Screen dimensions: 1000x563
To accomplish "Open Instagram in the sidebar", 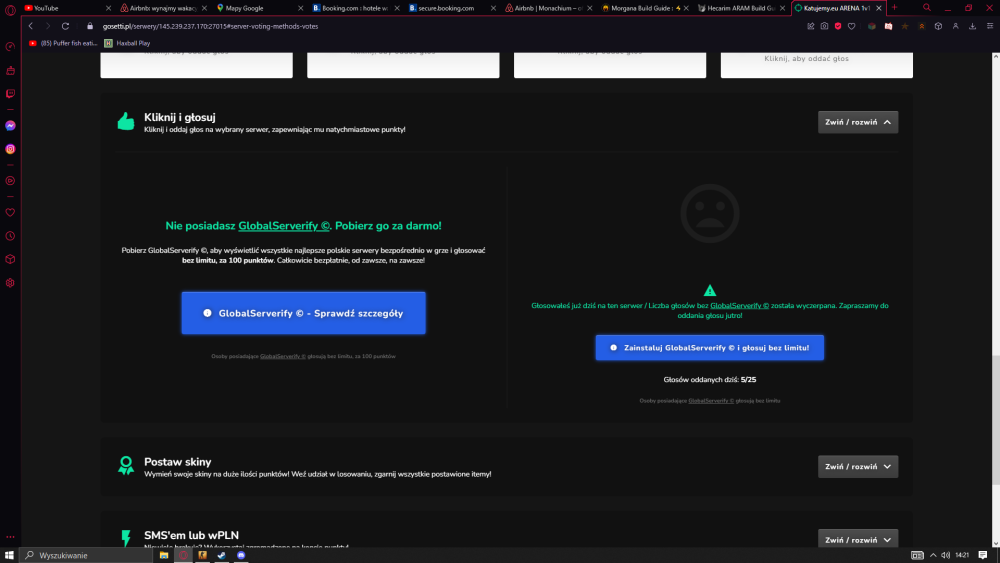I will 10,149.
